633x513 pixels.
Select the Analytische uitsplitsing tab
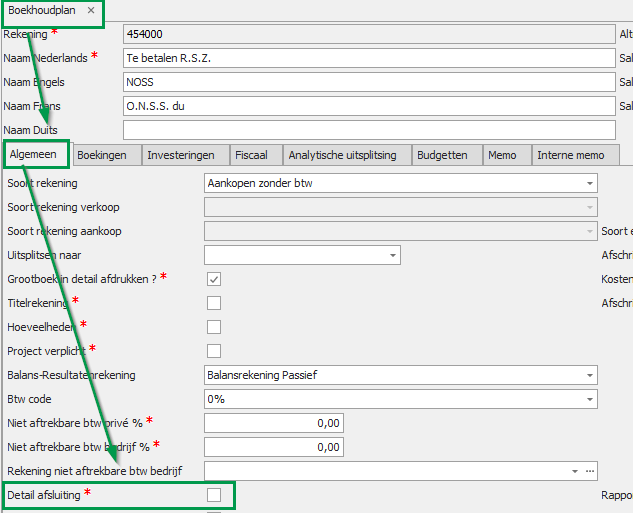pos(342,155)
